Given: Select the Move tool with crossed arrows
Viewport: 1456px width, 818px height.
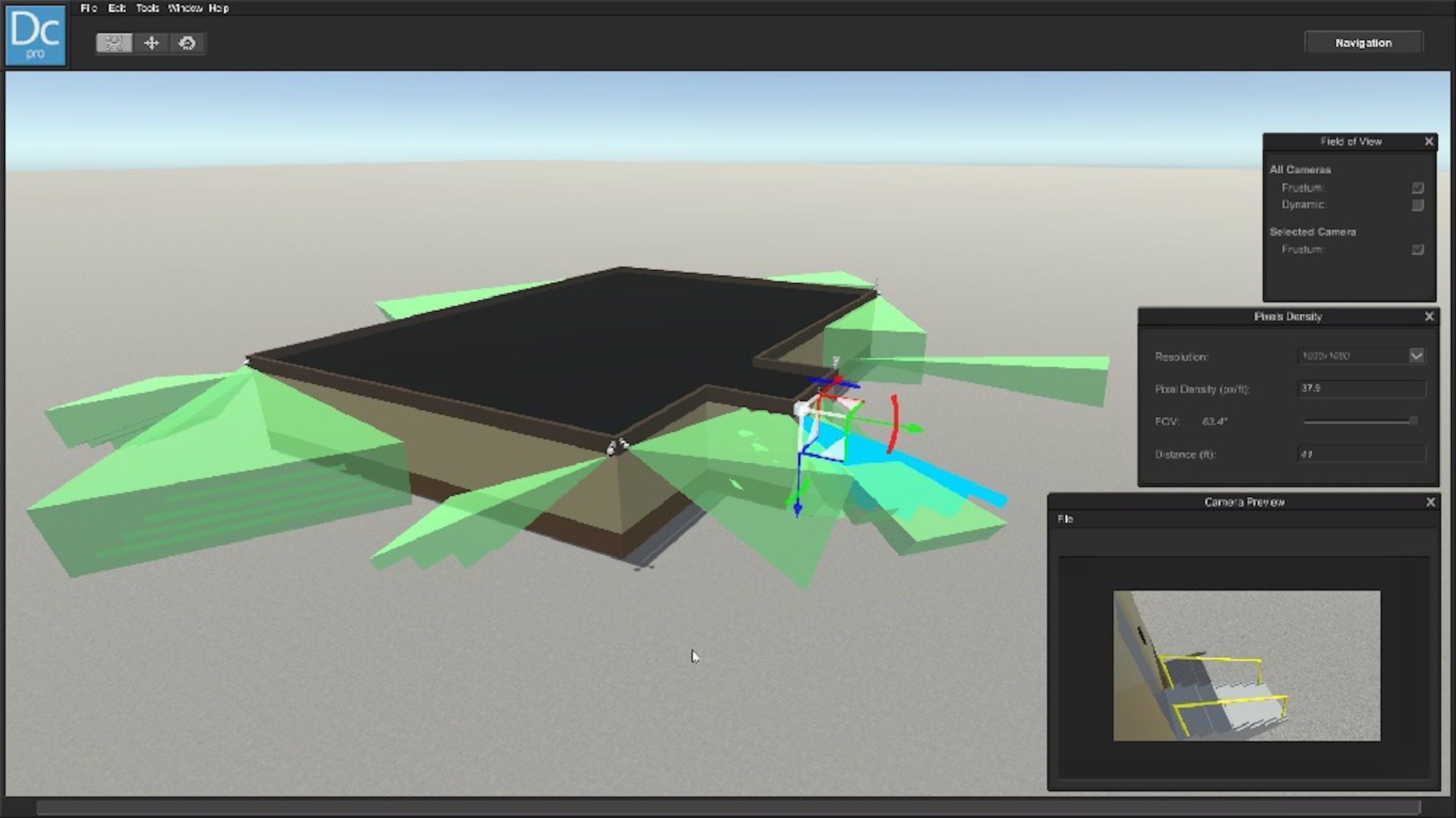Looking at the screenshot, I should pos(151,43).
